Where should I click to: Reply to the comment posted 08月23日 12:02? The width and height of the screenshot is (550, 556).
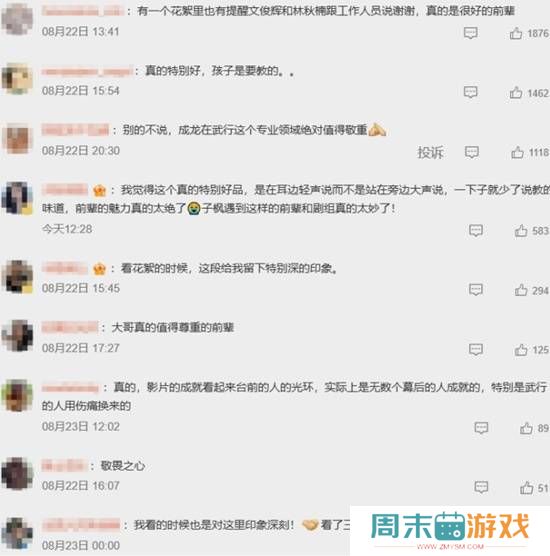click(x=481, y=428)
